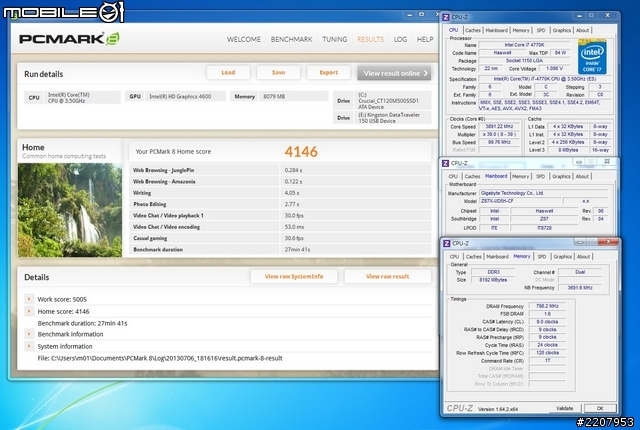
Task: Open the HELP tab
Action: pyautogui.click(x=425, y=40)
